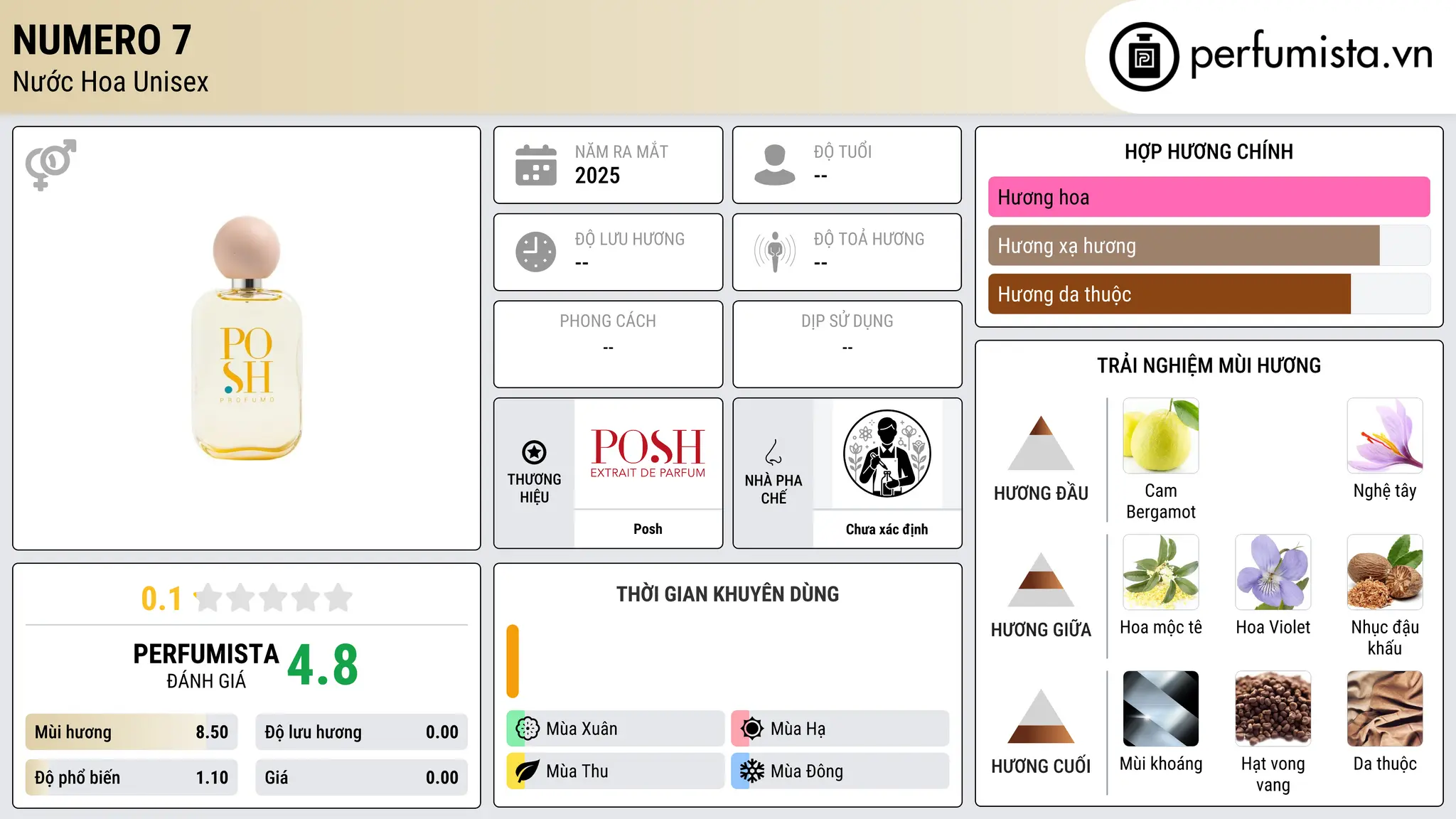This screenshot has height=819, width=1456.
Task: Select the Hương hoa accord bar
Action: (1209, 197)
